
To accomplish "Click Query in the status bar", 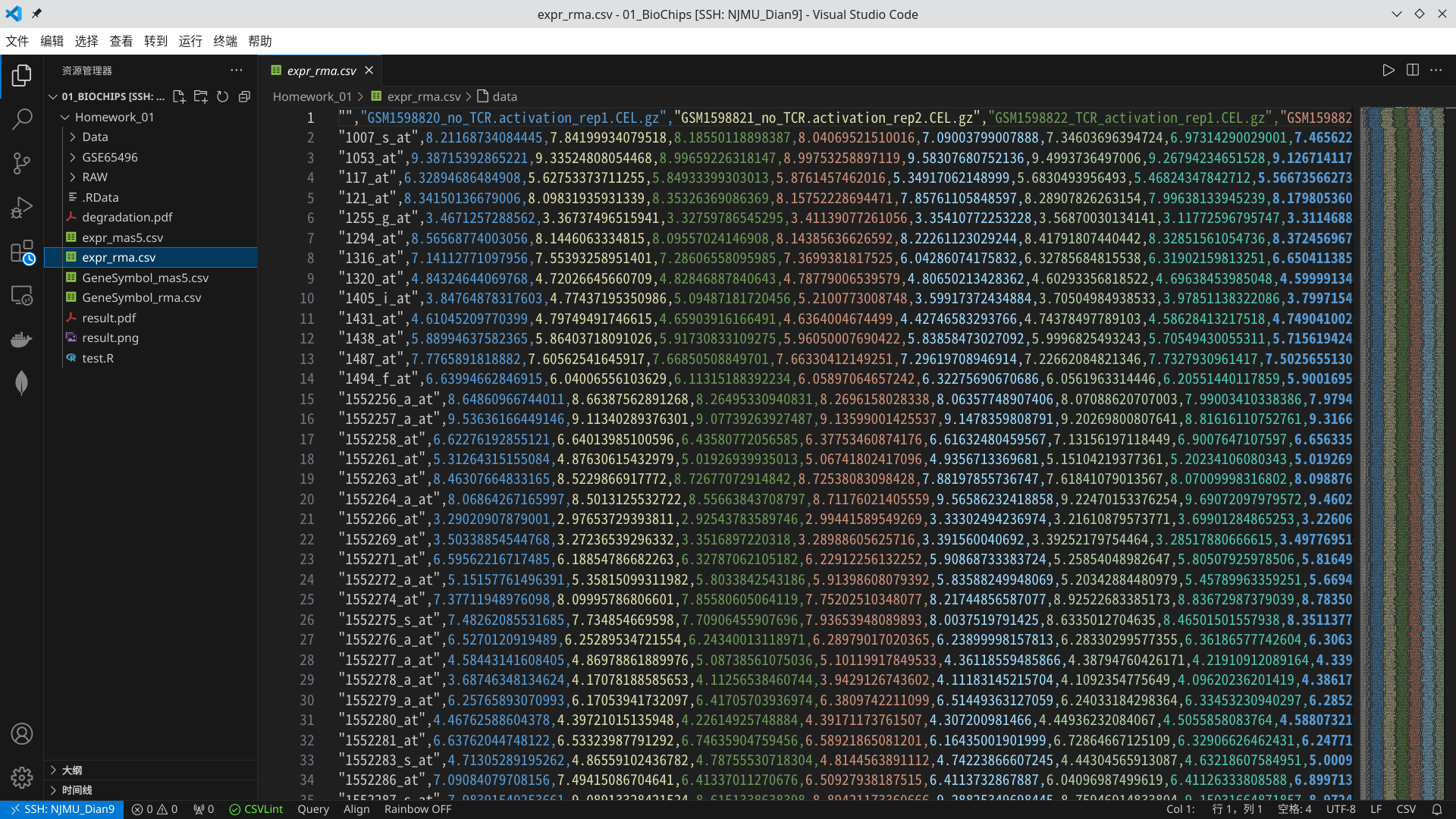I will (x=313, y=809).
